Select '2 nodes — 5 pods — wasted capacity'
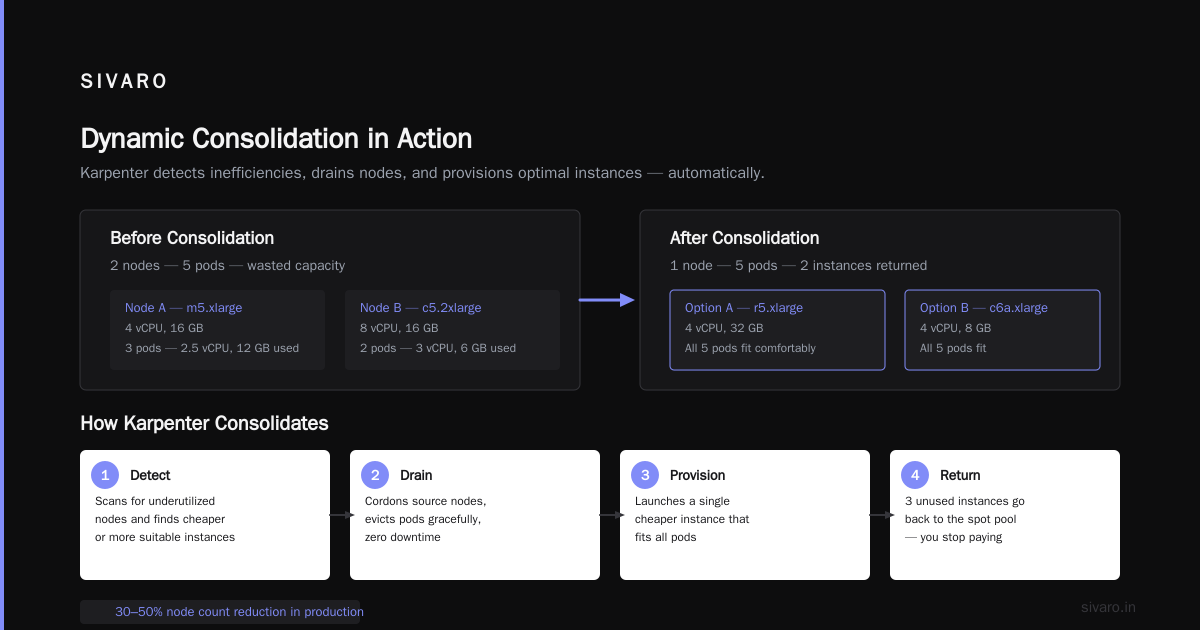The width and height of the screenshot is (1200, 630). click(227, 266)
